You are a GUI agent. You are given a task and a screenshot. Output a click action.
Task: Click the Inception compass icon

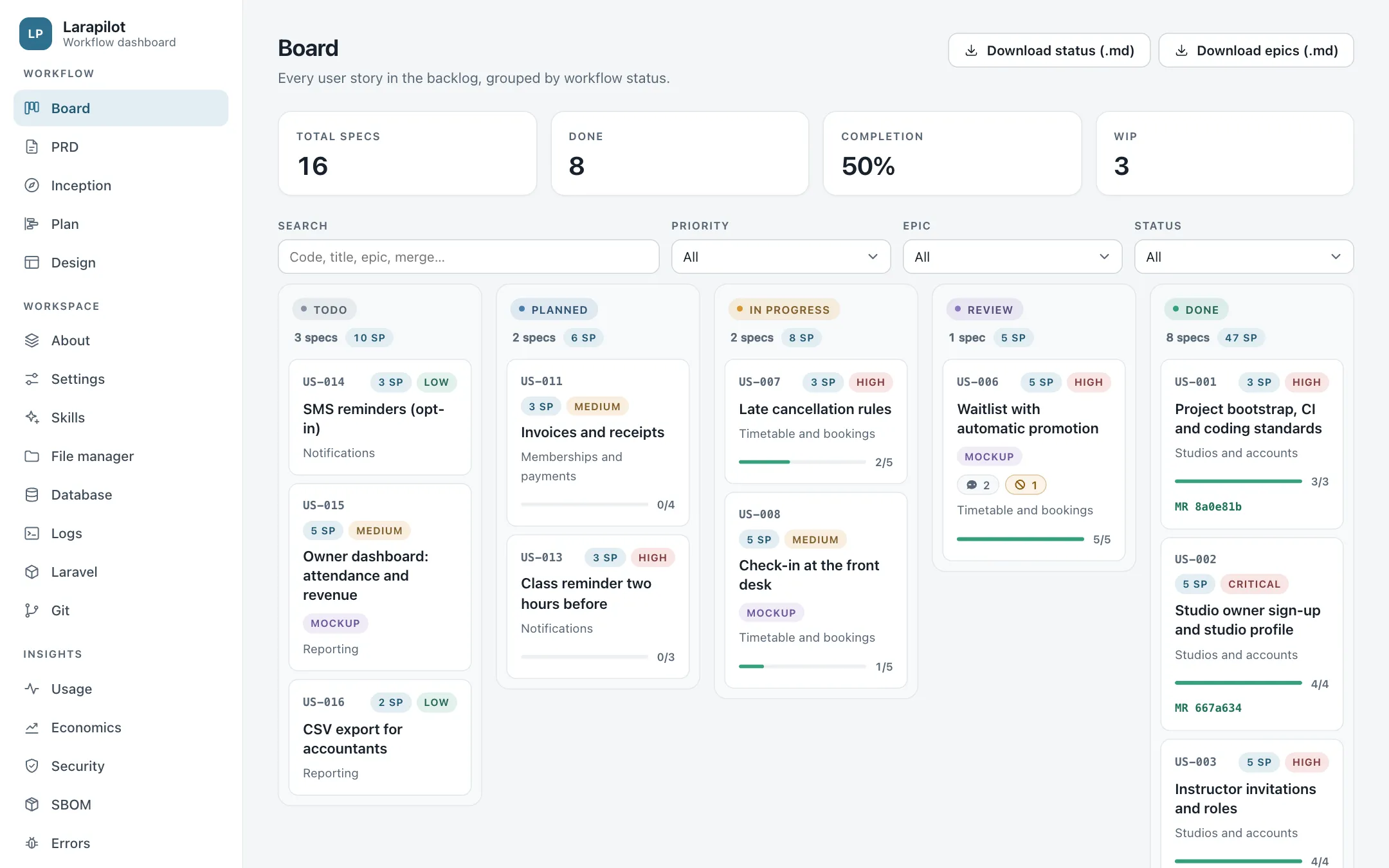(32, 185)
